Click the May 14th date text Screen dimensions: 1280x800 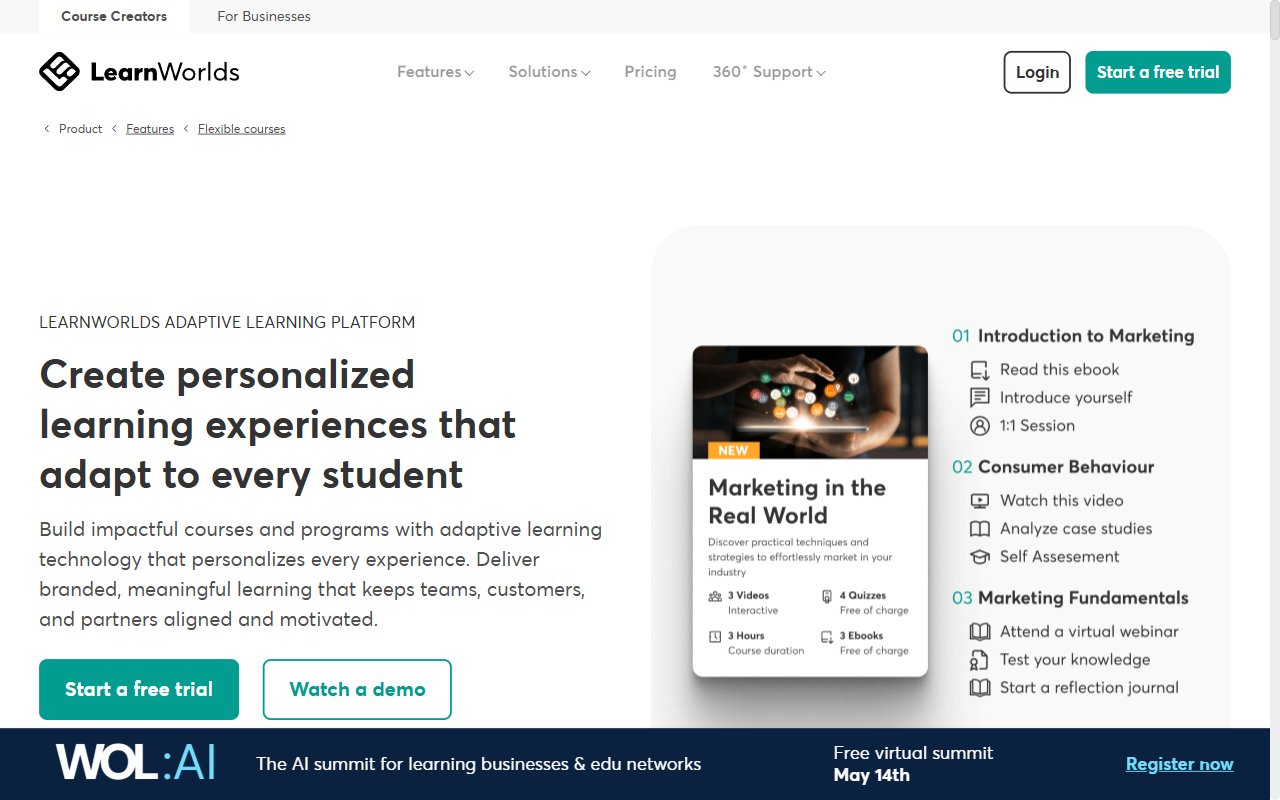click(872, 775)
